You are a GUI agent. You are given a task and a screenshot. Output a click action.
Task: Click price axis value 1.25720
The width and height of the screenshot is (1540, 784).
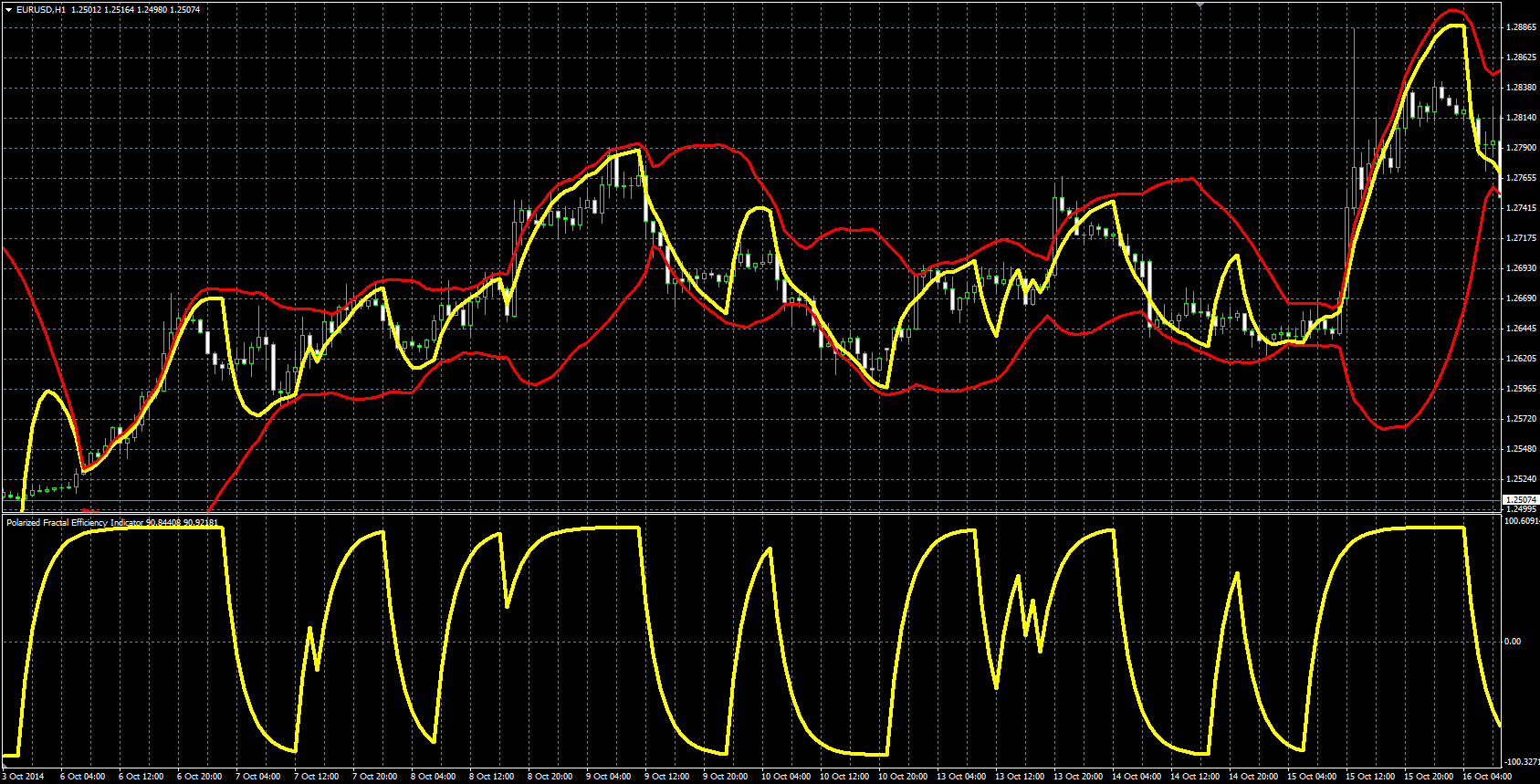click(1521, 419)
